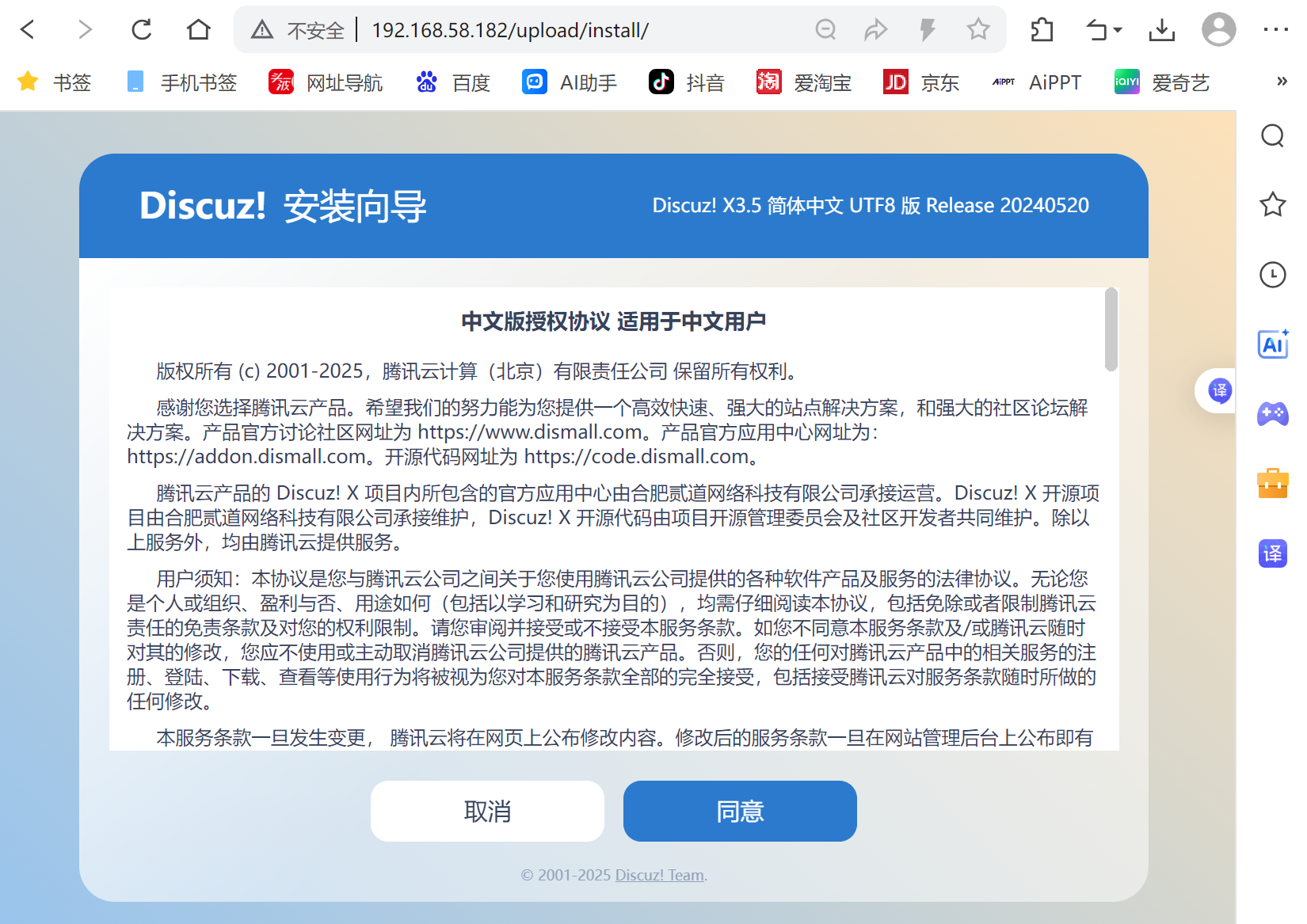Open the 京东 bookmark
This screenshot has width=1307, height=924.
pyautogui.click(x=921, y=82)
